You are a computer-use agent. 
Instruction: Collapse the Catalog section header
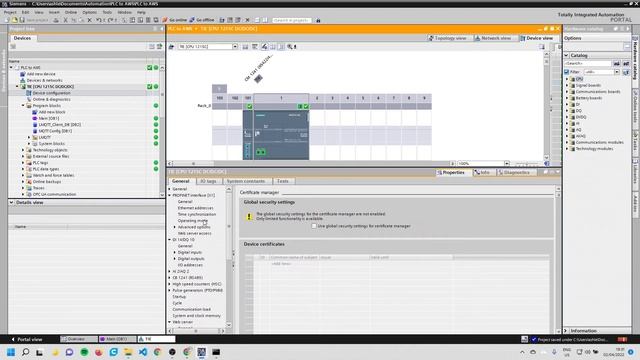tap(567, 55)
